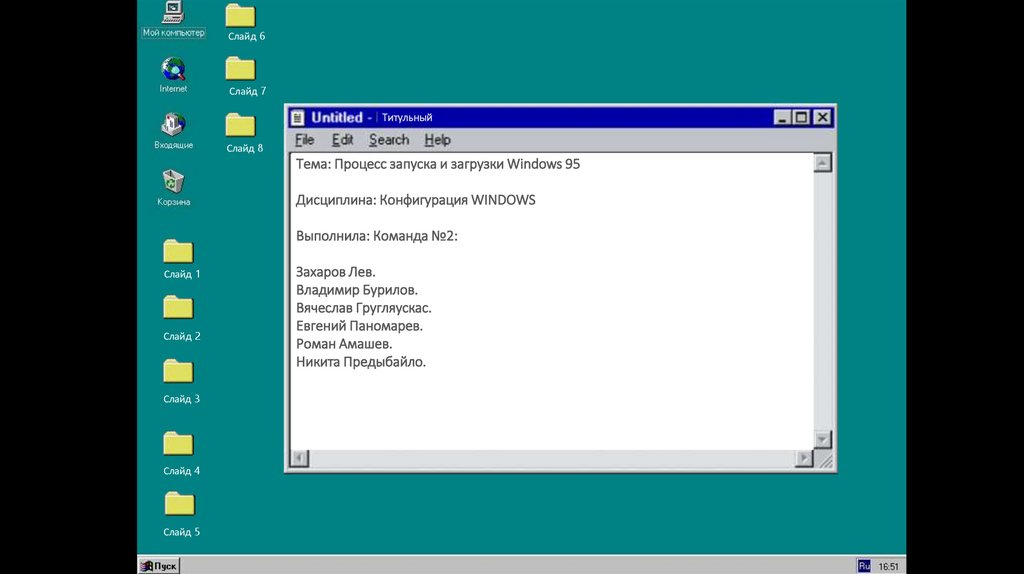Open the File menu in Notepad

pos(304,140)
